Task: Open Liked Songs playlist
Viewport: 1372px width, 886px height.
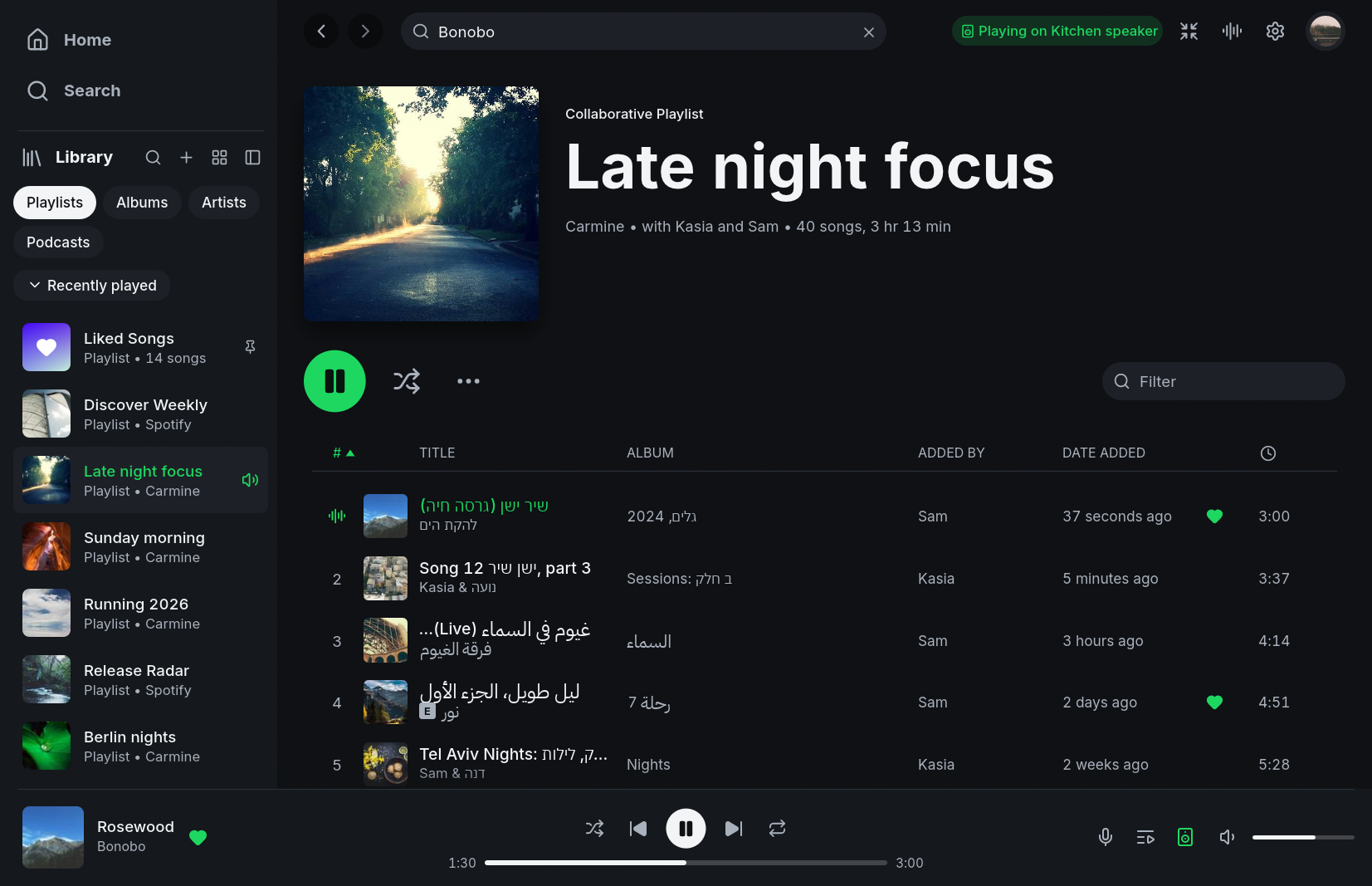Action: pyautogui.click(x=139, y=347)
